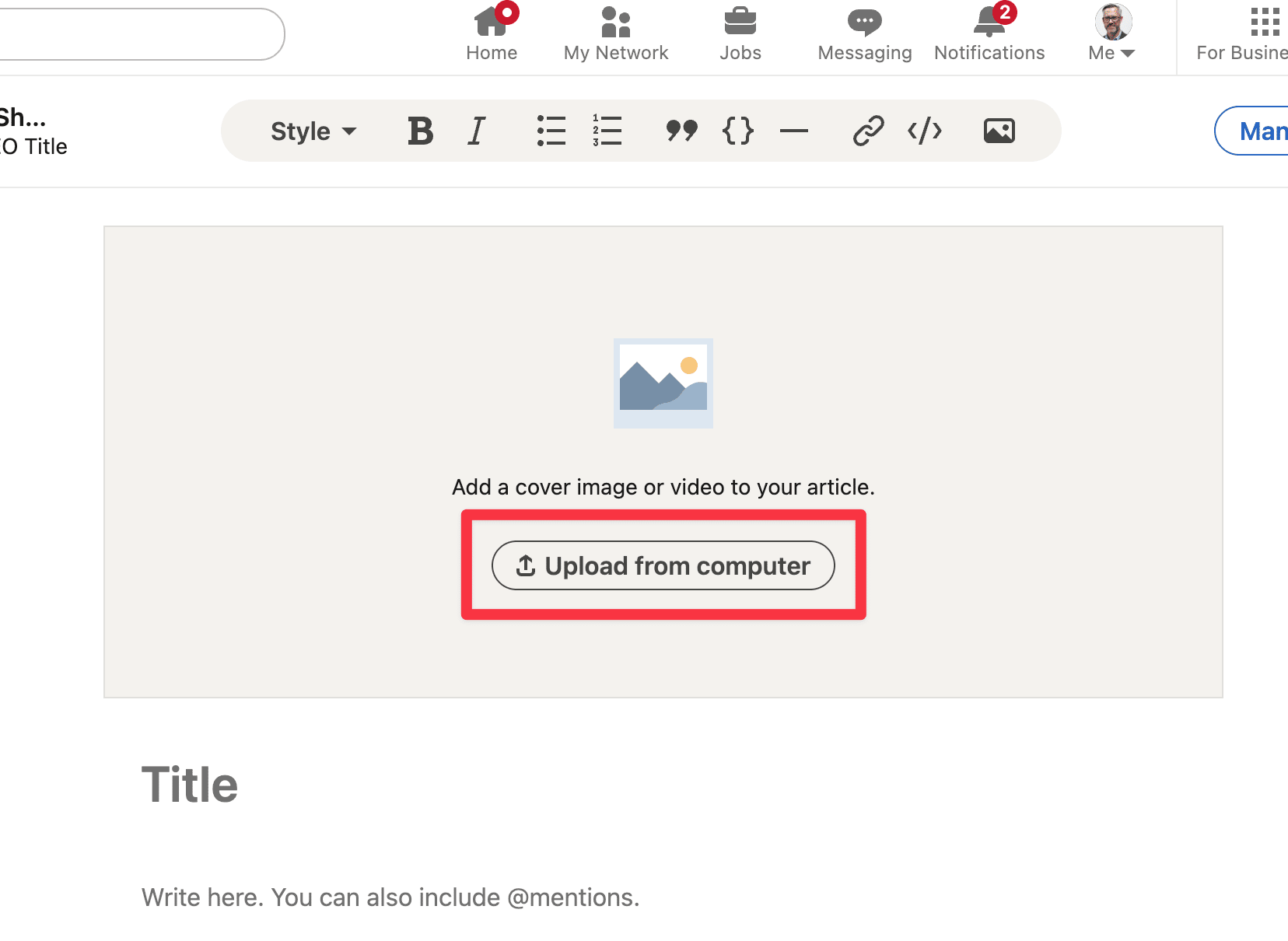
Task: Open Messaging from the navigation bar
Action: (x=864, y=34)
